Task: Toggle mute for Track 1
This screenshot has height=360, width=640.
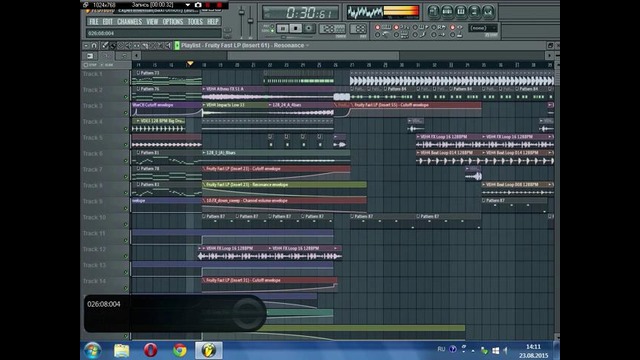Action: (126, 81)
